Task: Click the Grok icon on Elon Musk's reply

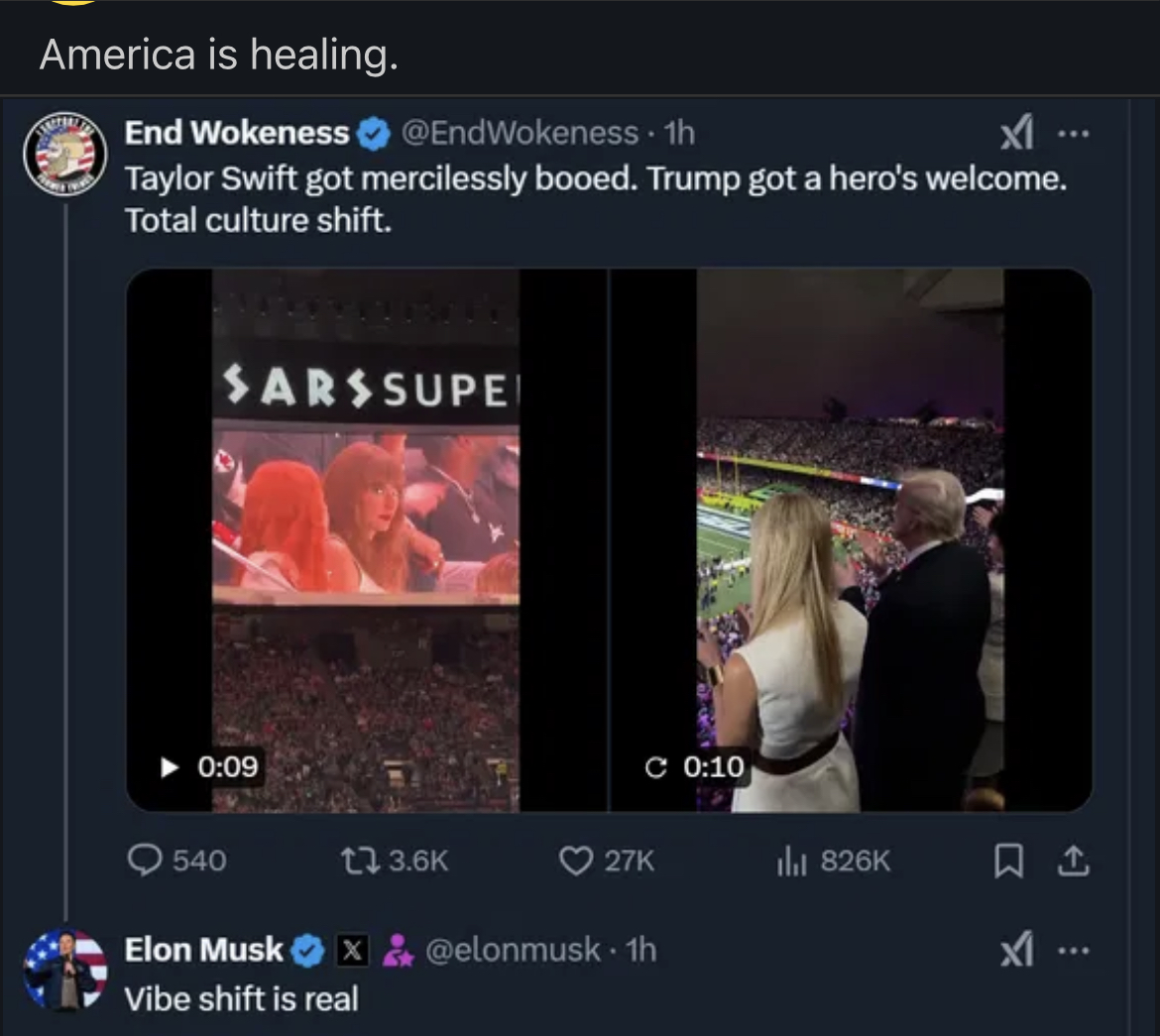Action: 1017,949
